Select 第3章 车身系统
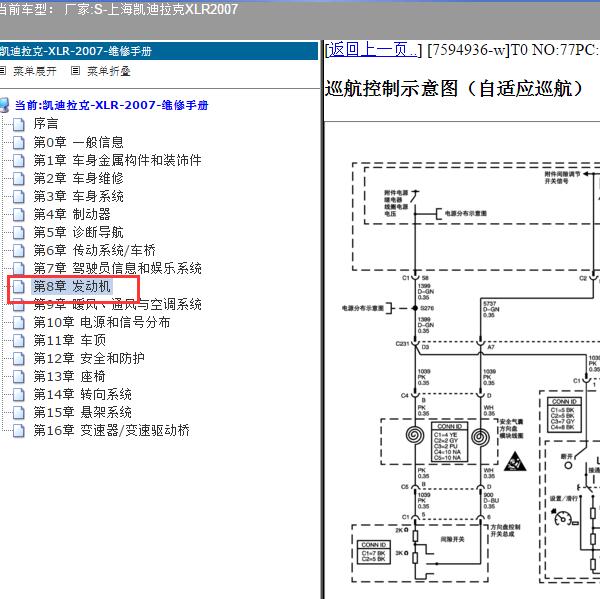Viewport: 600px width, 599px height. click(78, 196)
